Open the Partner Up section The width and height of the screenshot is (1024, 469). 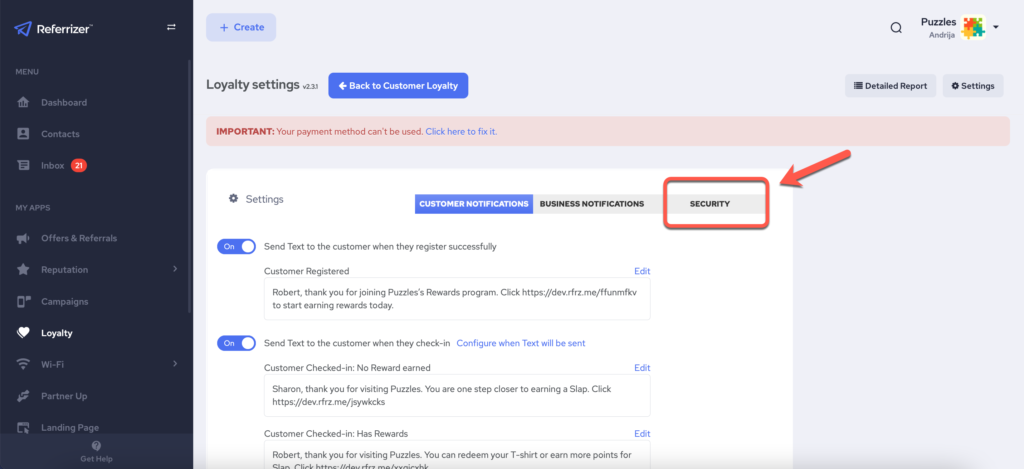pyautogui.click(x=63, y=396)
